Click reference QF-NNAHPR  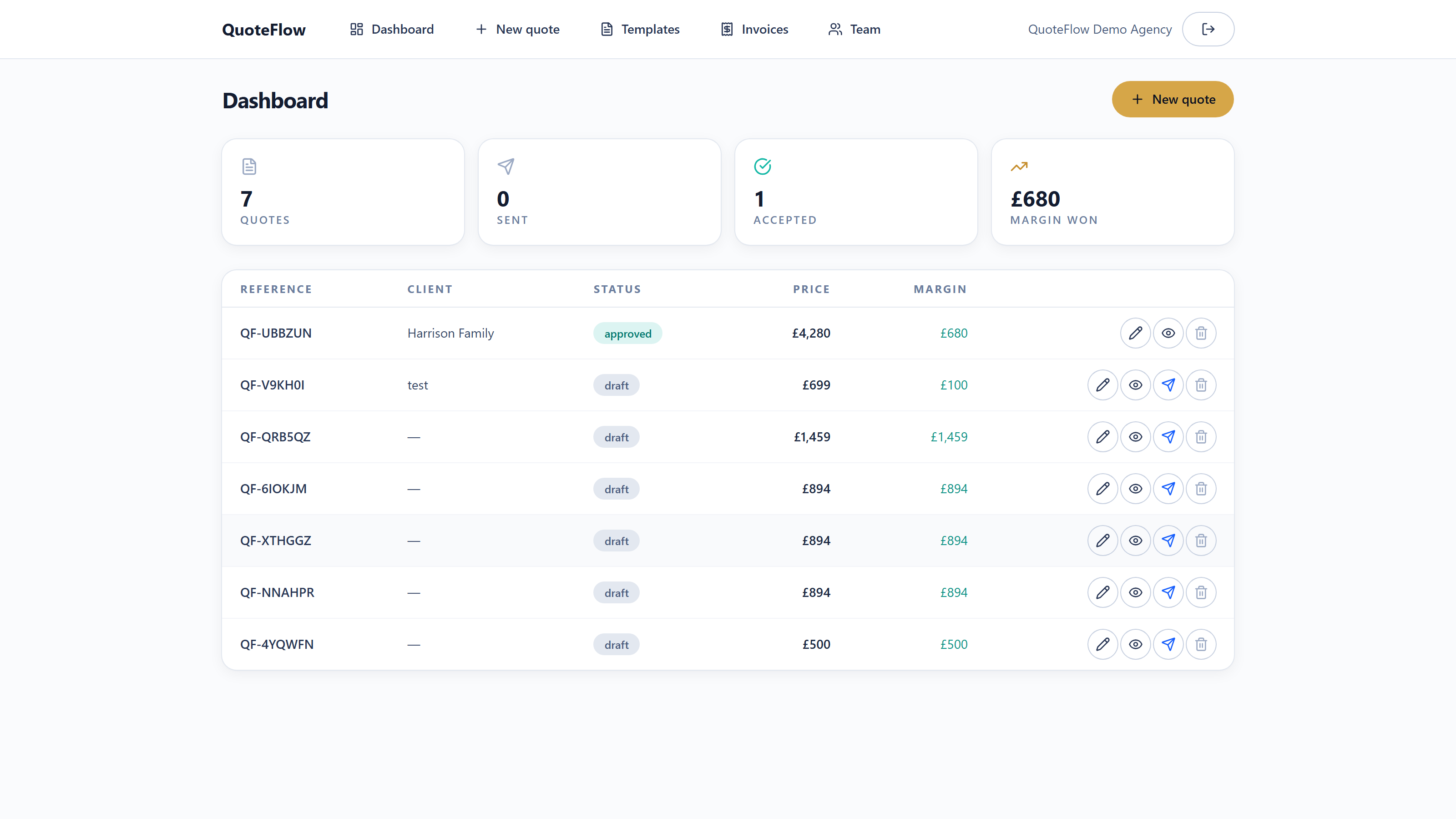[x=277, y=592]
